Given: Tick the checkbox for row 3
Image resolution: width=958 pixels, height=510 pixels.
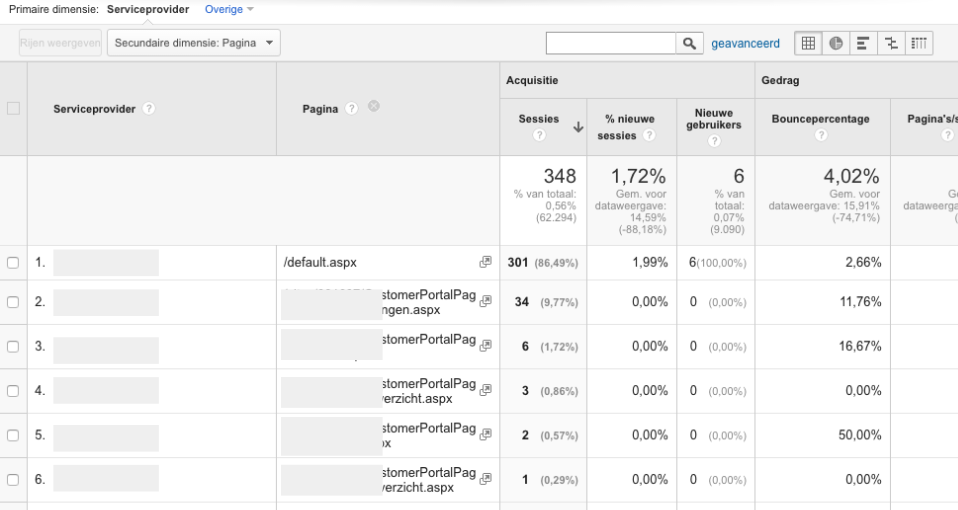Looking at the screenshot, I should [13, 346].
